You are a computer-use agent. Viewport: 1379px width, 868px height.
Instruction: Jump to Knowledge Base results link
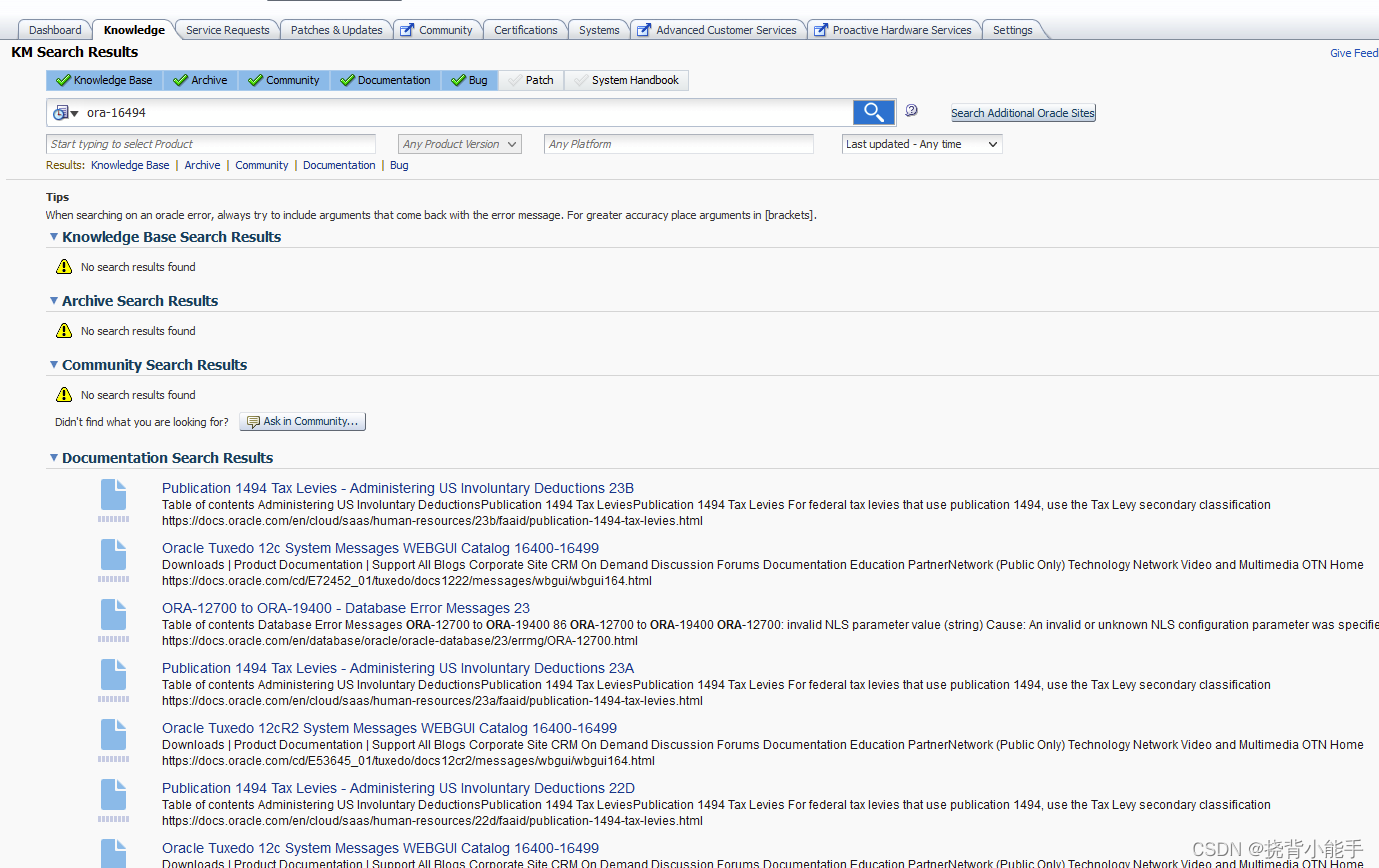click(130, 165)
